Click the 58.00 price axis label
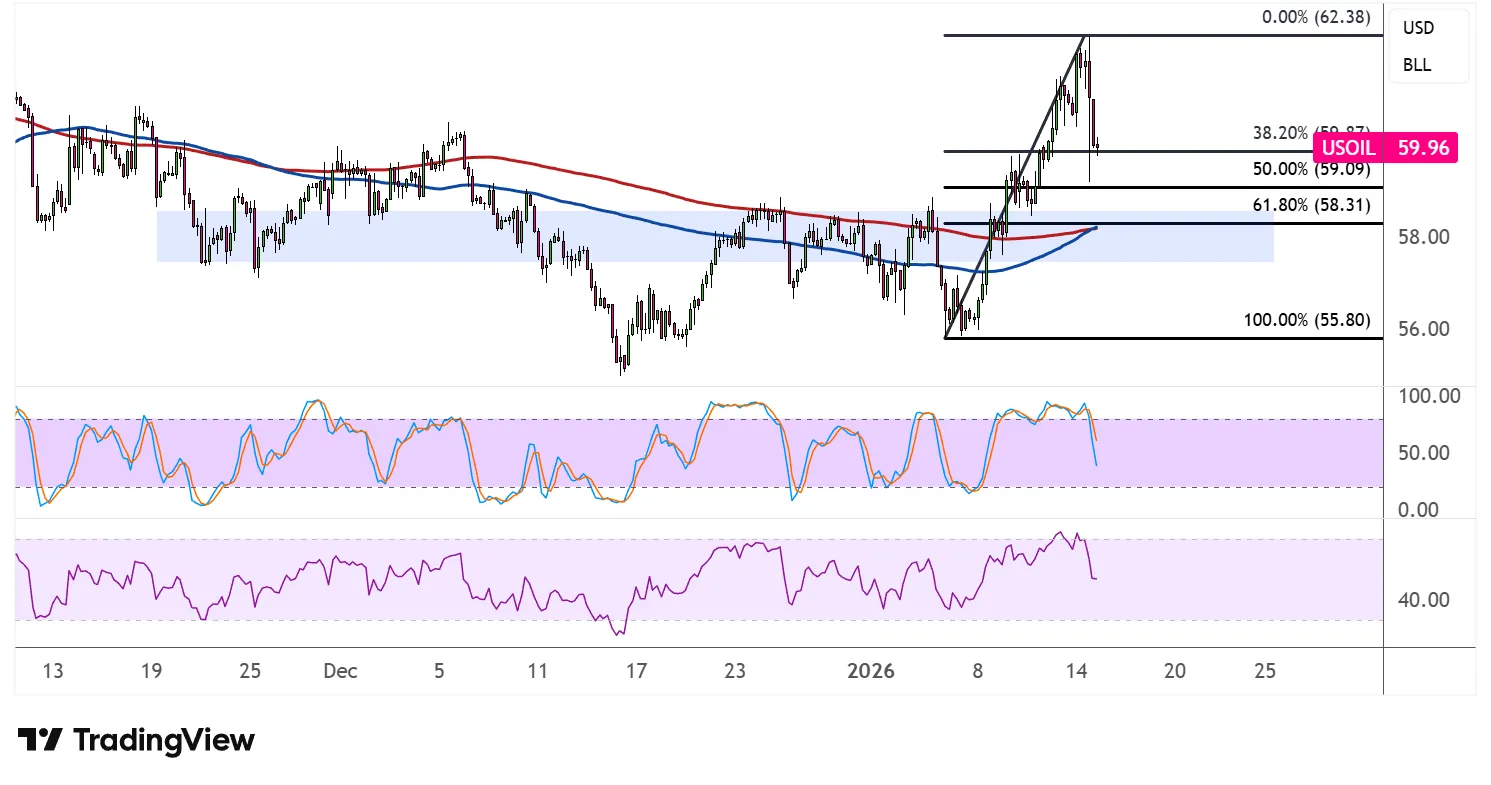The width and height of the screenshot is (1491, 785). coord(1424,238)
